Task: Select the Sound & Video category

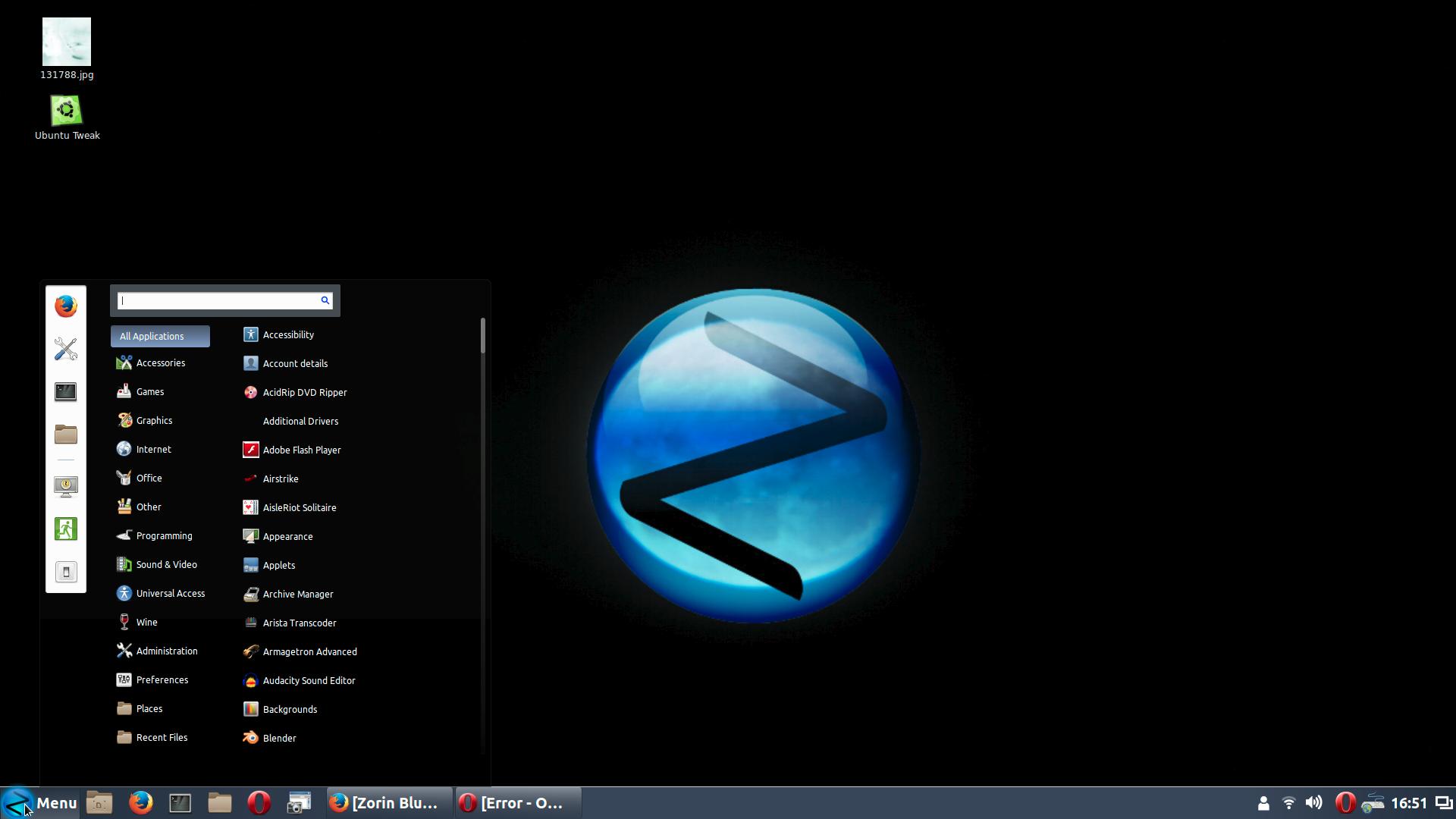Action: coord(166,564)
